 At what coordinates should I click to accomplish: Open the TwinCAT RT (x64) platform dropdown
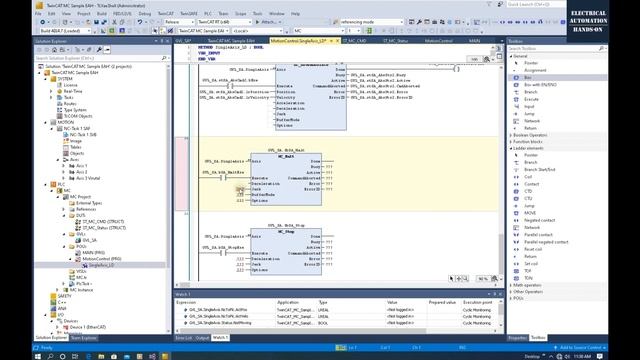(224, 22)
